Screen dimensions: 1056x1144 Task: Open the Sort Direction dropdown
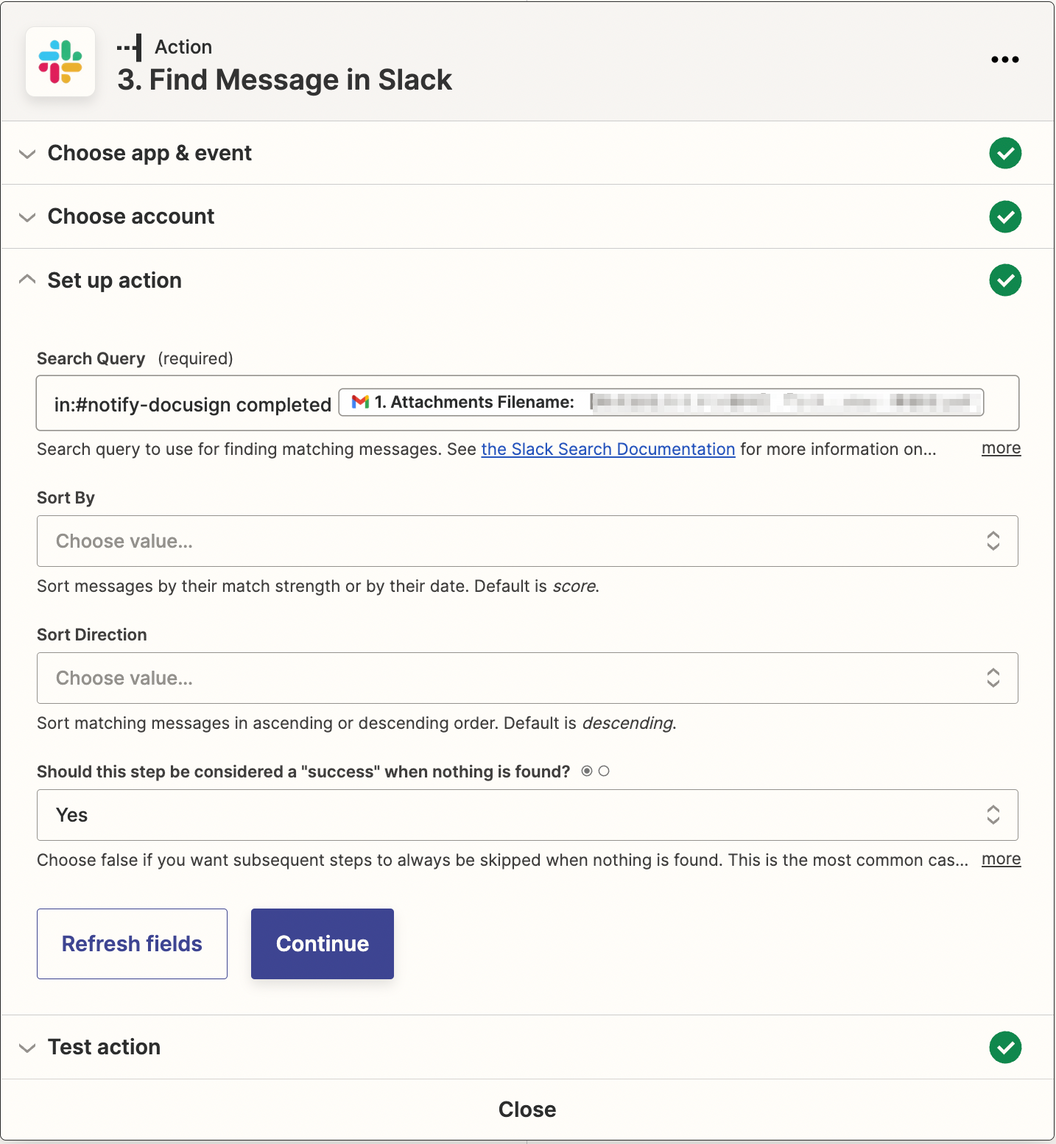(527, 678)
